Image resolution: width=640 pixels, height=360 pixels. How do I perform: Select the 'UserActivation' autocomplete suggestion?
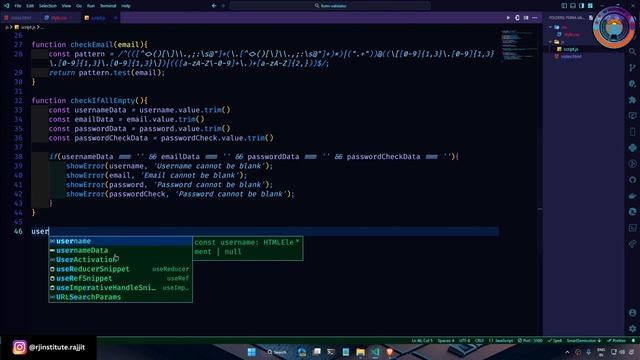(120, 260)
